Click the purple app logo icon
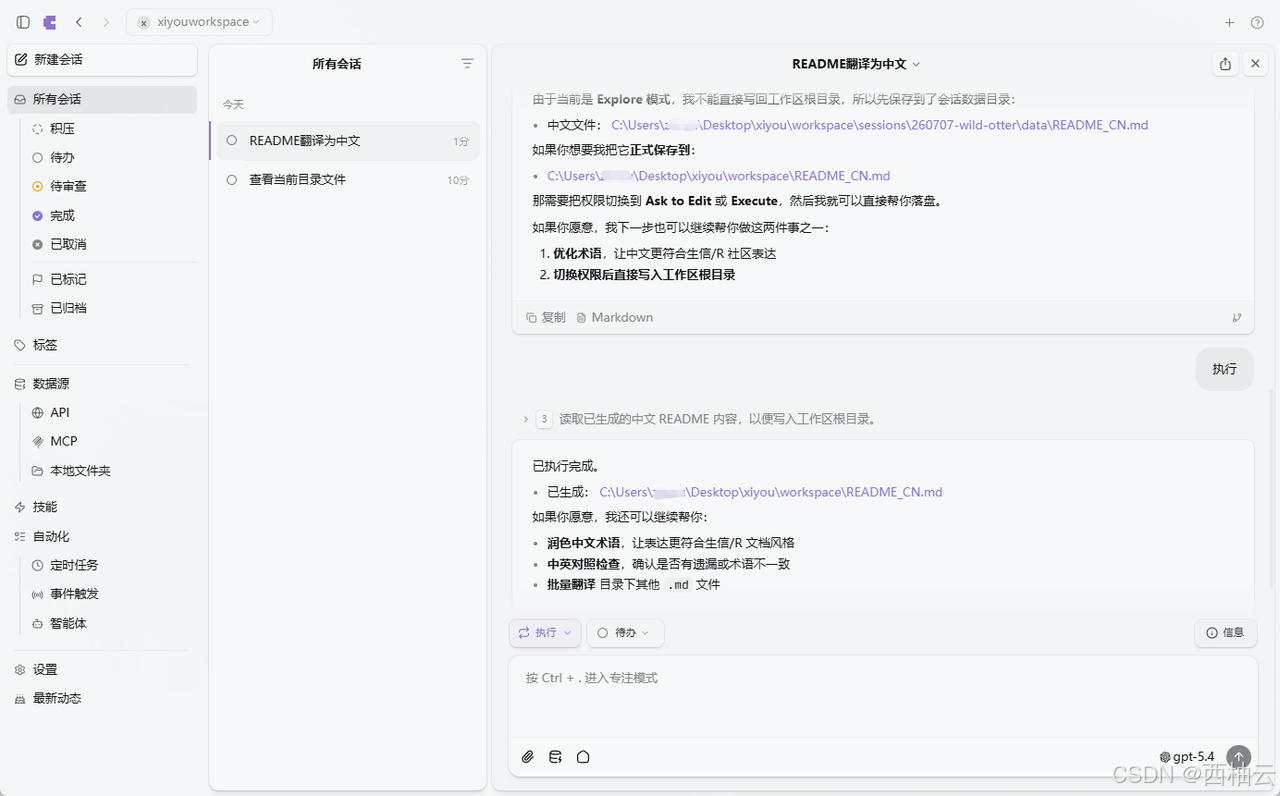 coord(50,22)
